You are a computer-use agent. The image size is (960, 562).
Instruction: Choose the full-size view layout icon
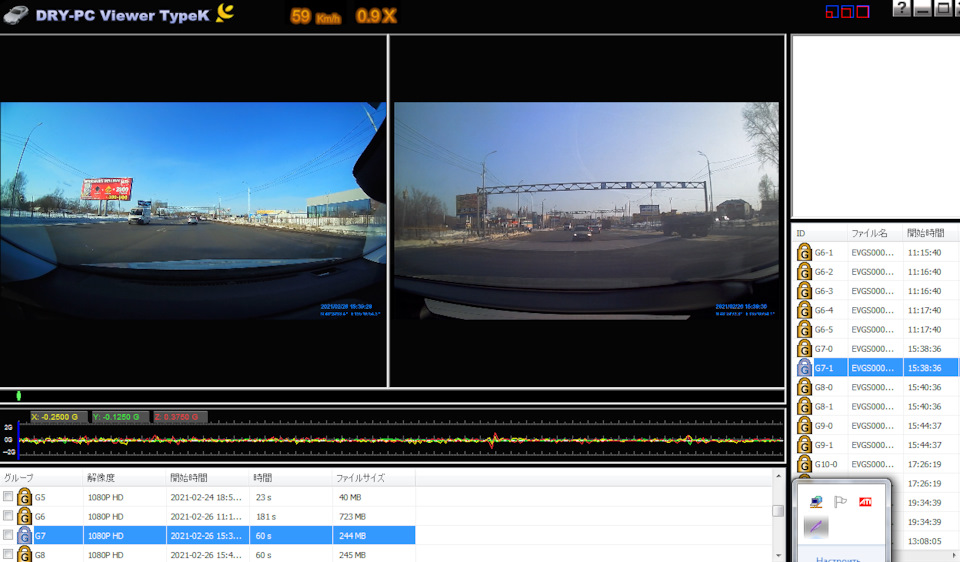coord(863,12)
